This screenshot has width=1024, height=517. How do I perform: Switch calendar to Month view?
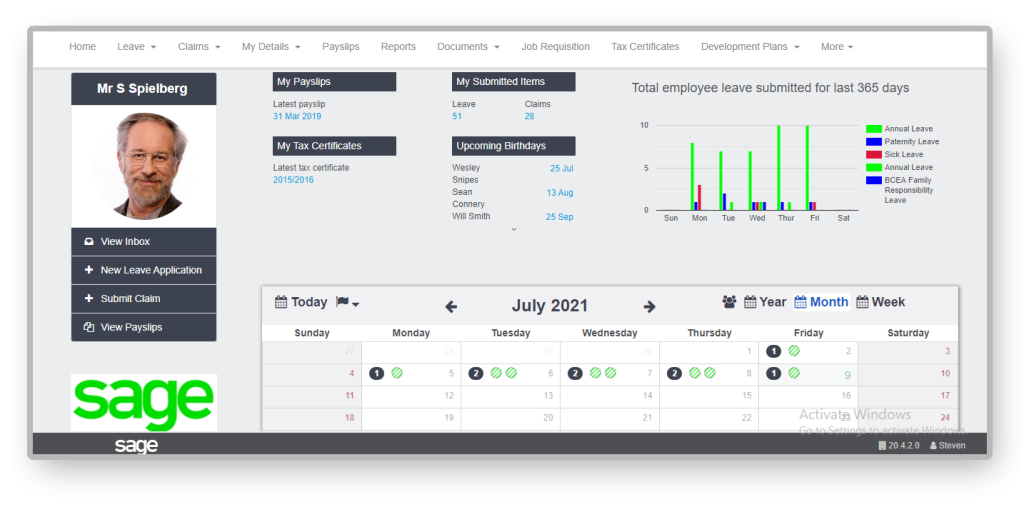pyautogui.click(x=821, y=302)
